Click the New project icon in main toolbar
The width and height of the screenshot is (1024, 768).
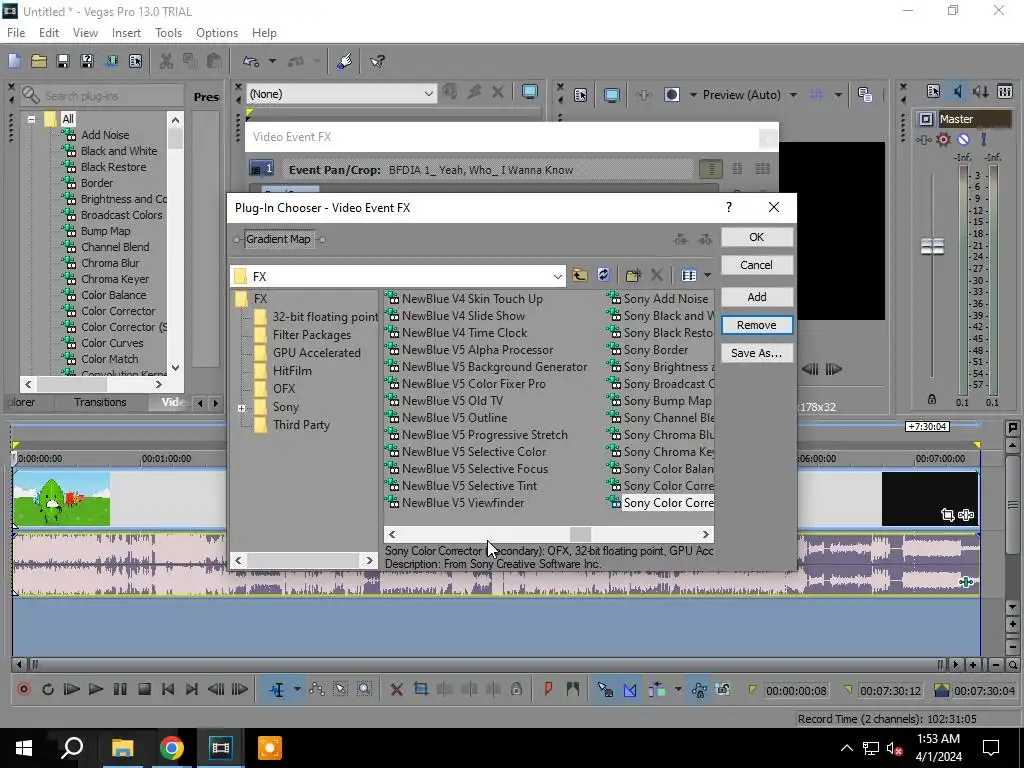tap(14, 61)
